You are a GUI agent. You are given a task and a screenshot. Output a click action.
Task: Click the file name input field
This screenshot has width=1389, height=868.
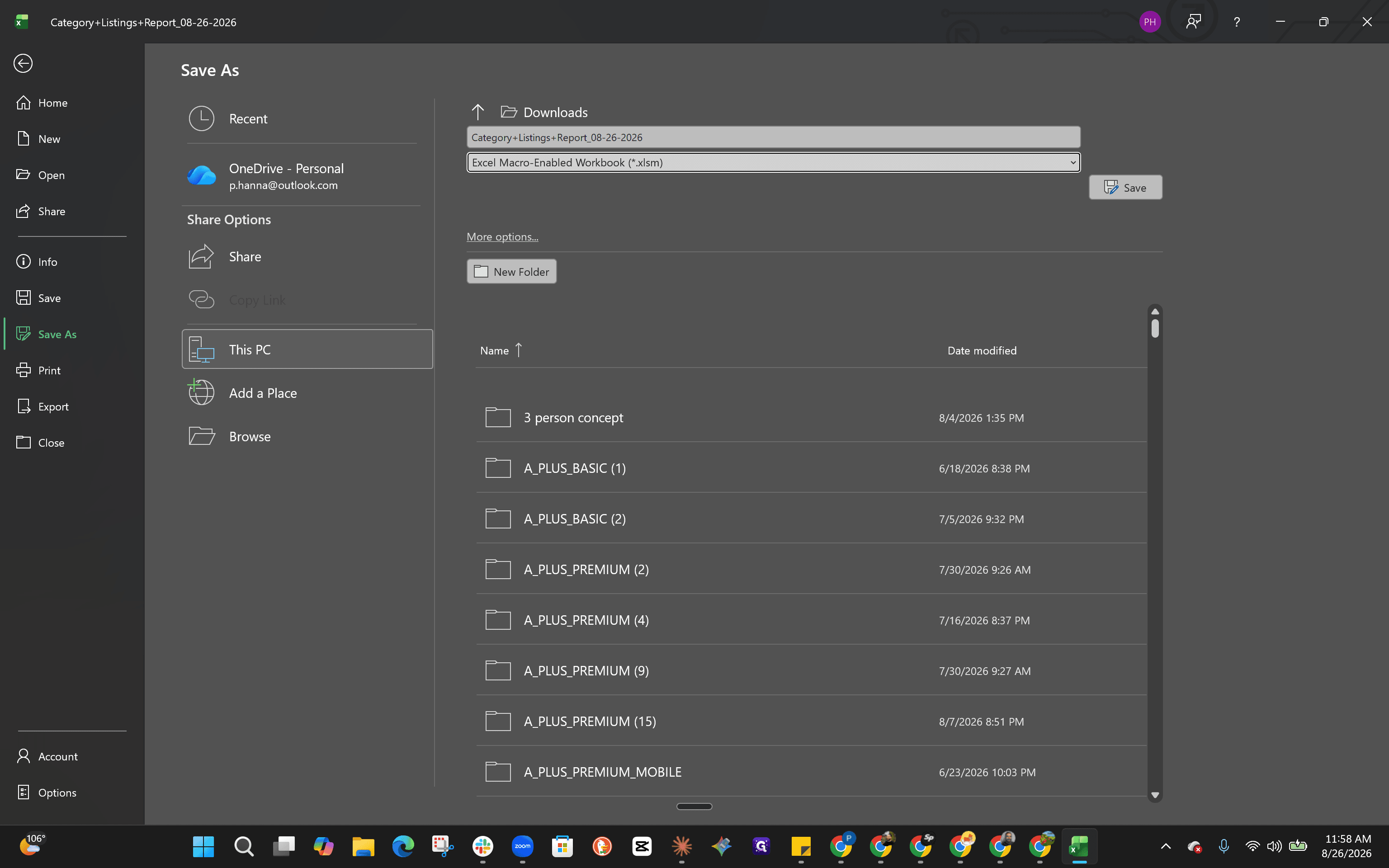[773, 137]
